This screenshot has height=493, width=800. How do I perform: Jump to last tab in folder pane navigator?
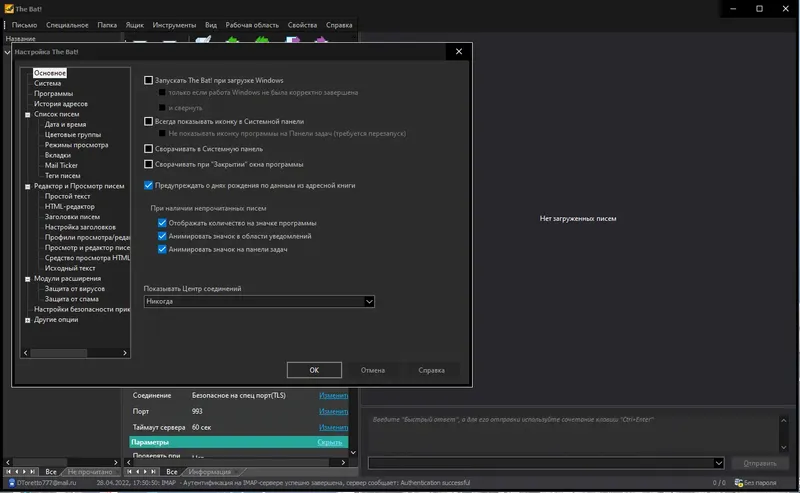coord(32,472)
